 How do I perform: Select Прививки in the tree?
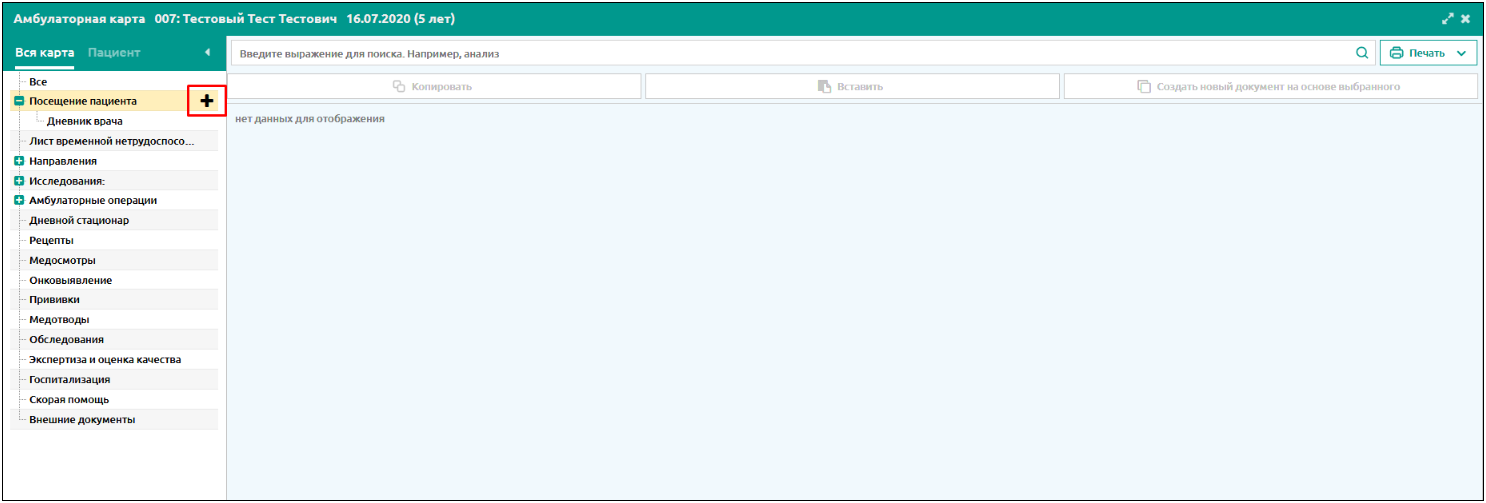[54, 299]
